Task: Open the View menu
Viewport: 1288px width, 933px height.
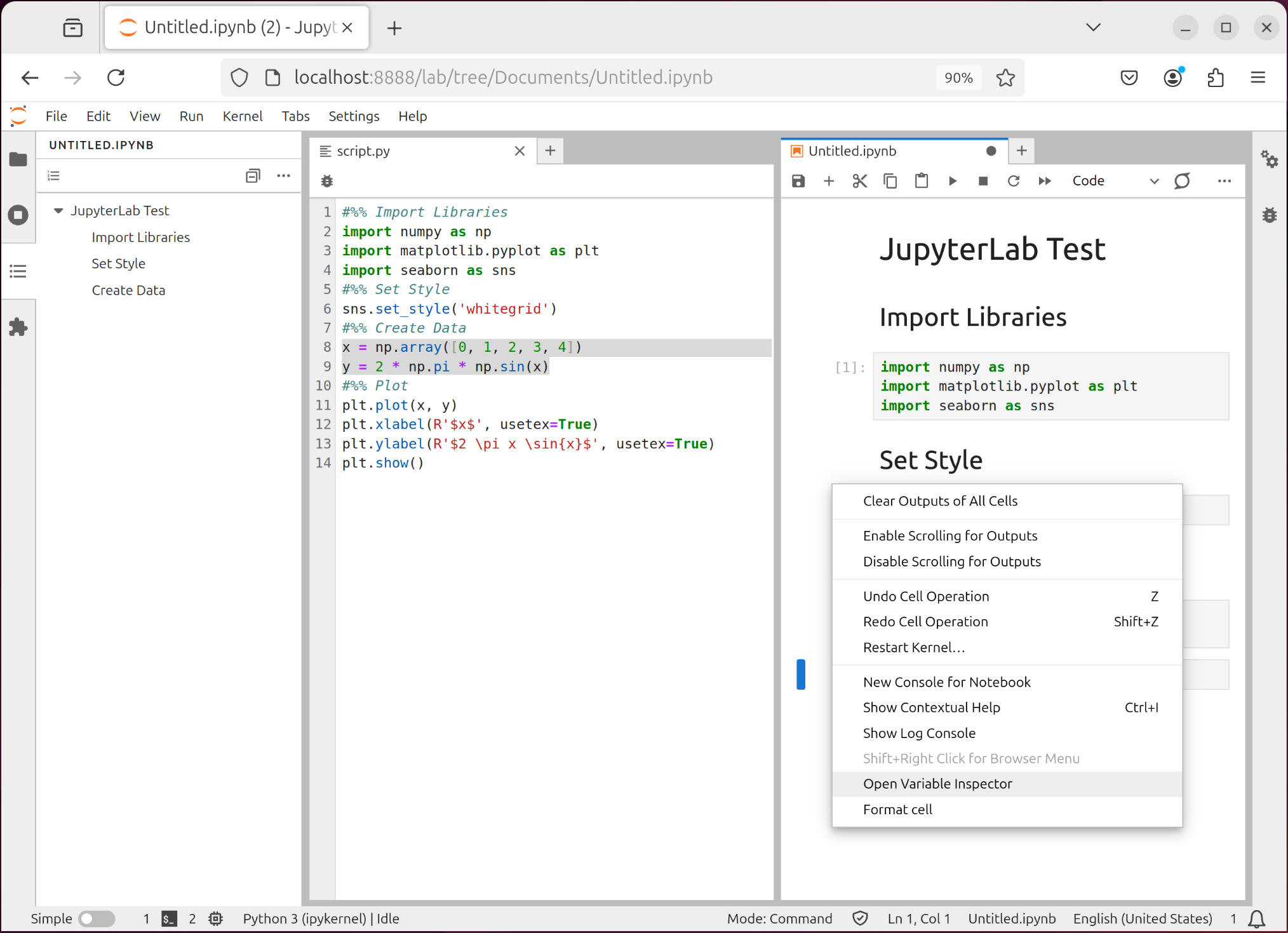Action: pos(145,116)
